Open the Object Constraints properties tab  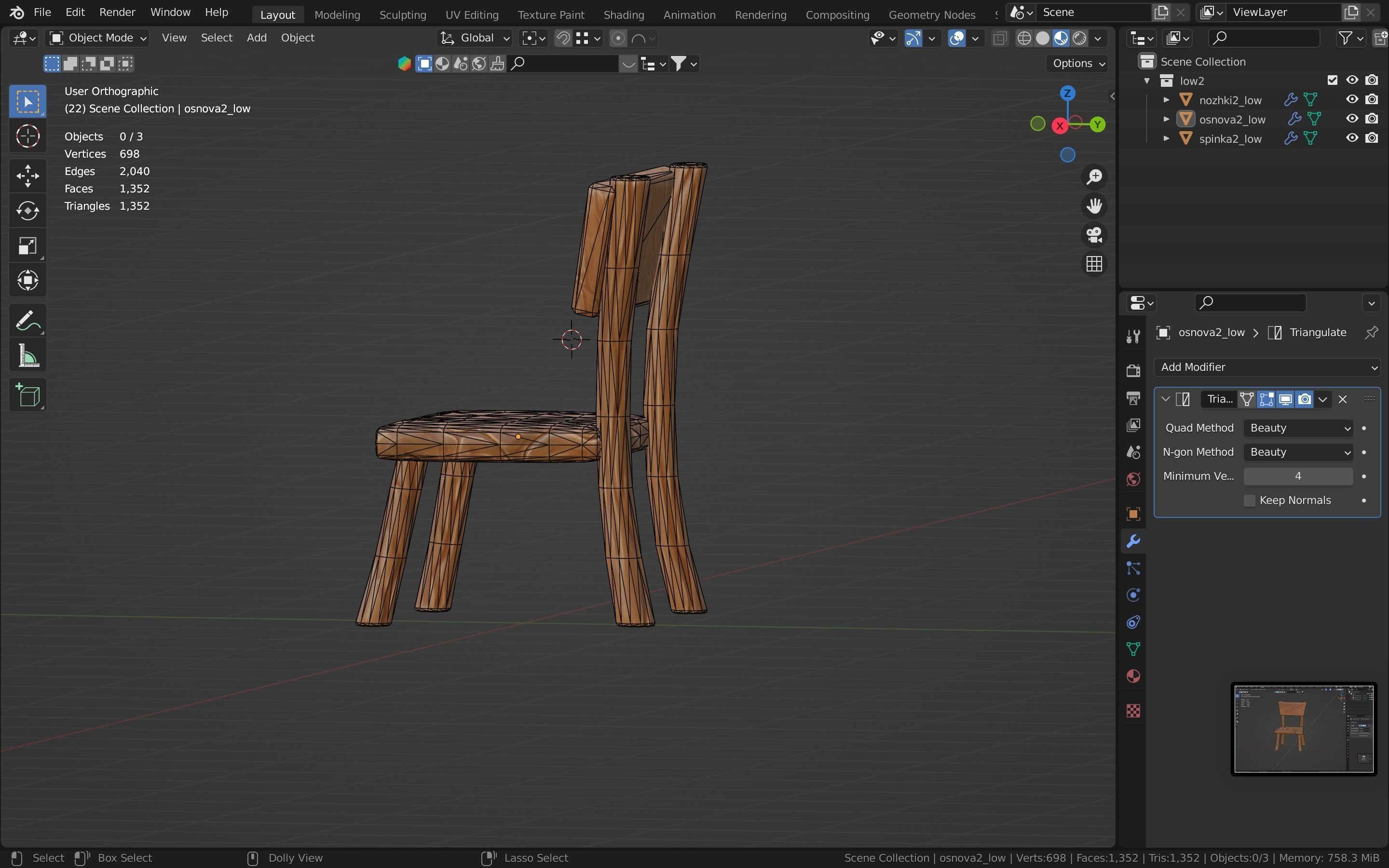(1133, 622)
